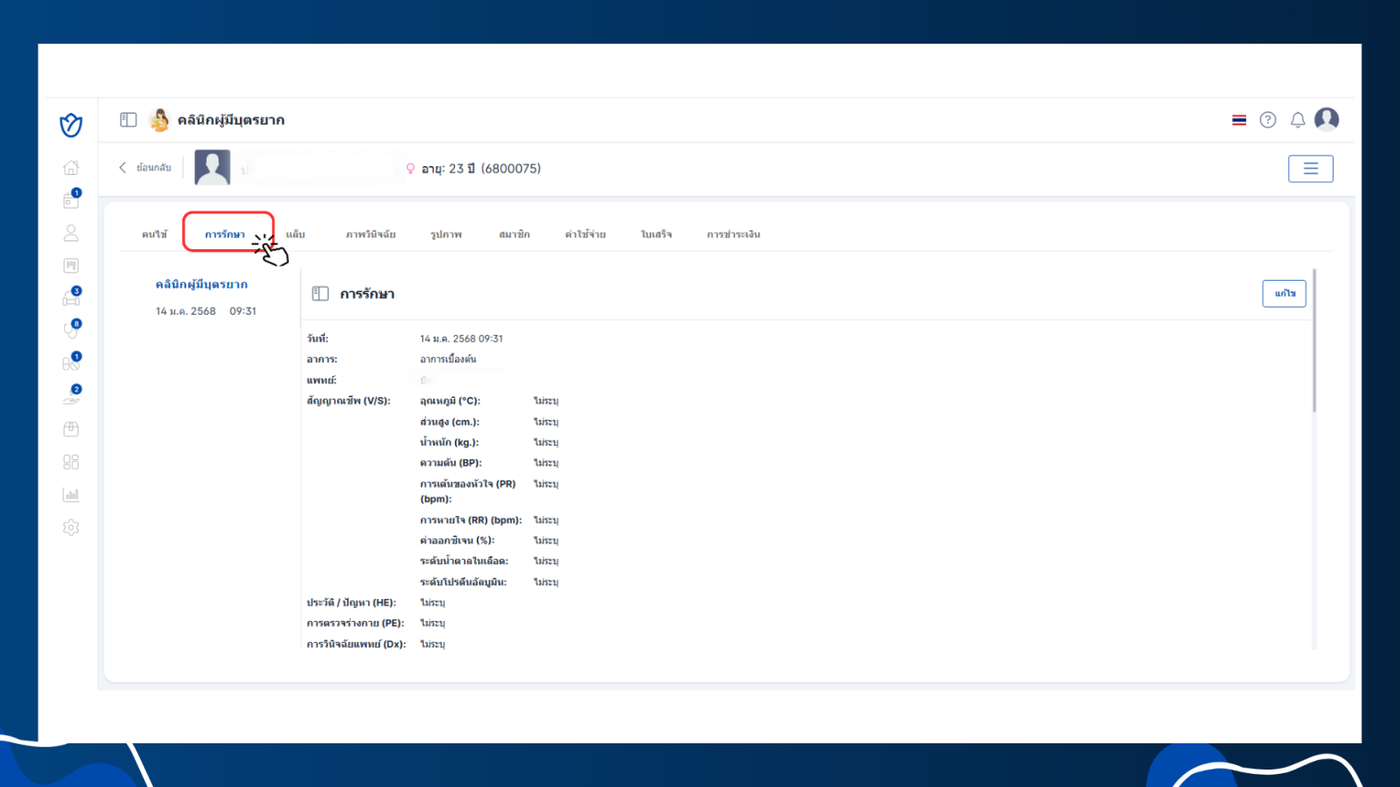Click the วันที่ value 14 ม.ค. 2568 09:31

[461, 339]
